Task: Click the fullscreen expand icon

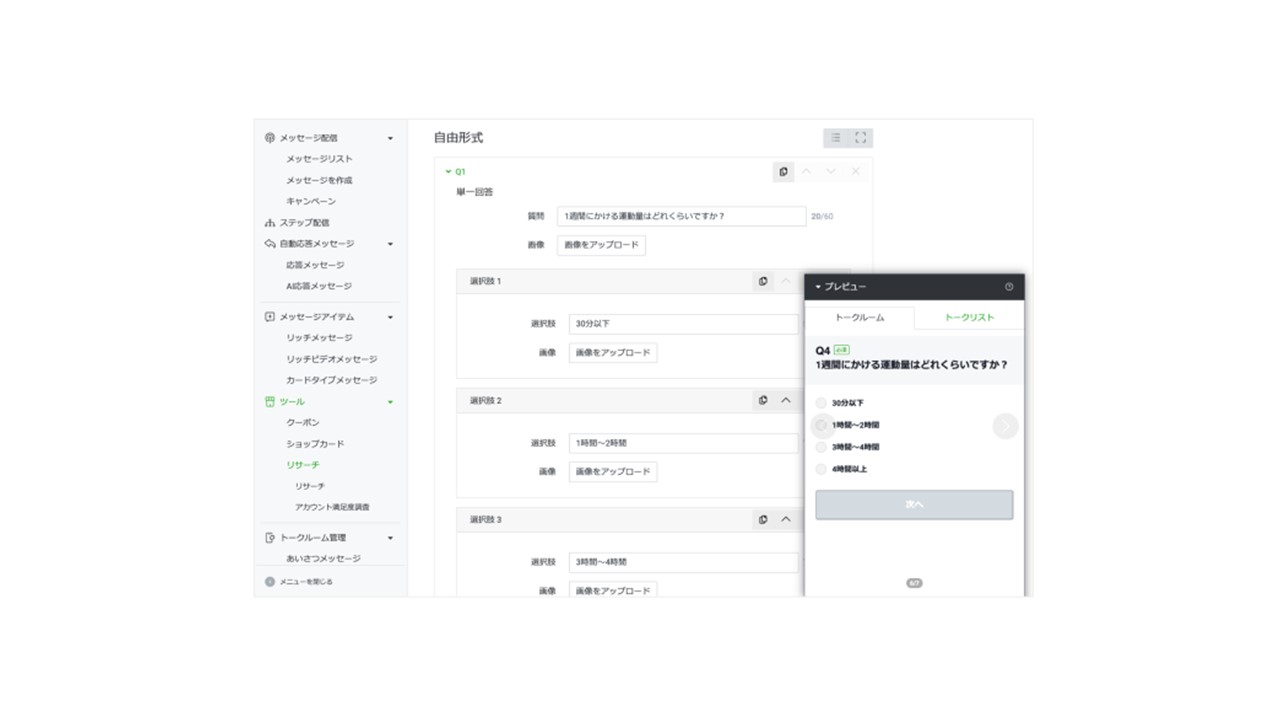Action: click(860, 138)
